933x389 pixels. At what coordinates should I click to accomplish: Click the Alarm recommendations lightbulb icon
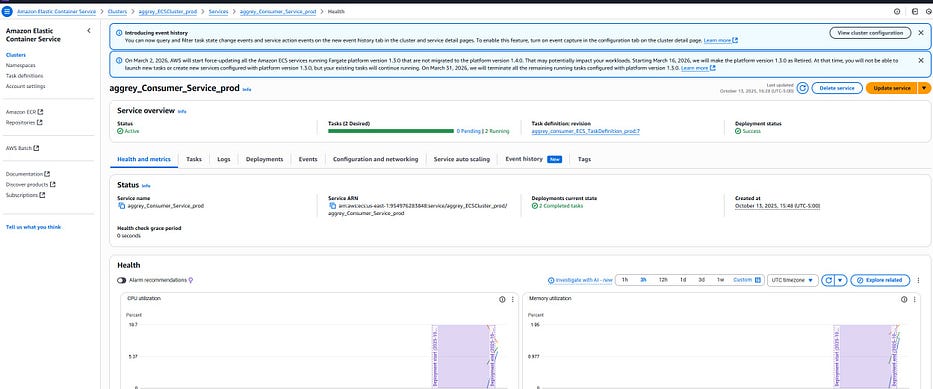(190, 280)
